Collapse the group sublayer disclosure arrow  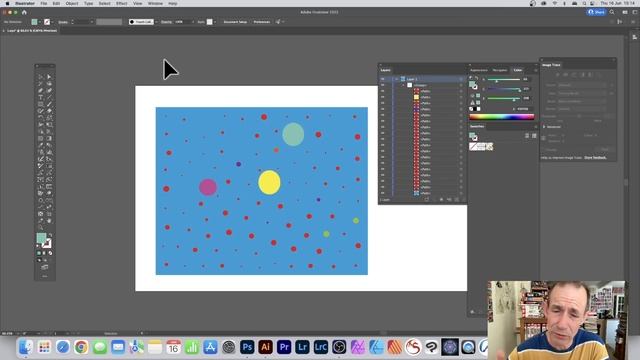(403, 85)
